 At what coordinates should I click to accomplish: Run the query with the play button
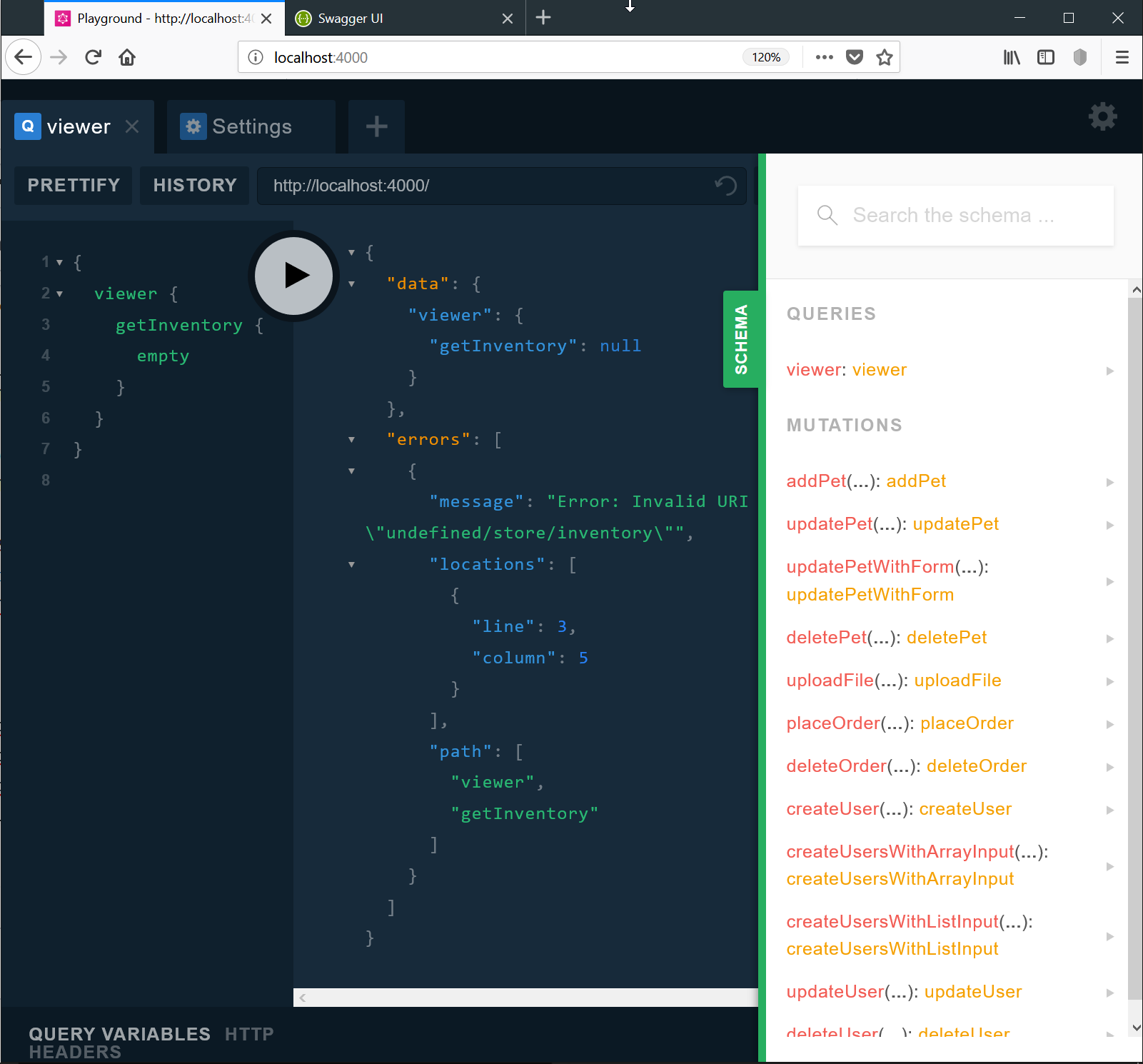[294, 276]
